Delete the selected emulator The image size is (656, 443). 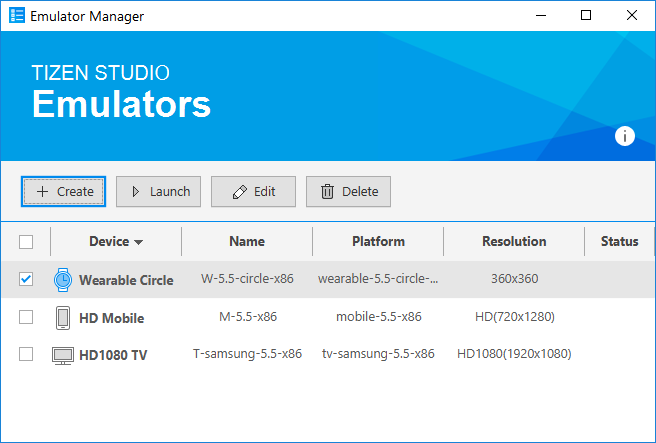tap(348, 191)
